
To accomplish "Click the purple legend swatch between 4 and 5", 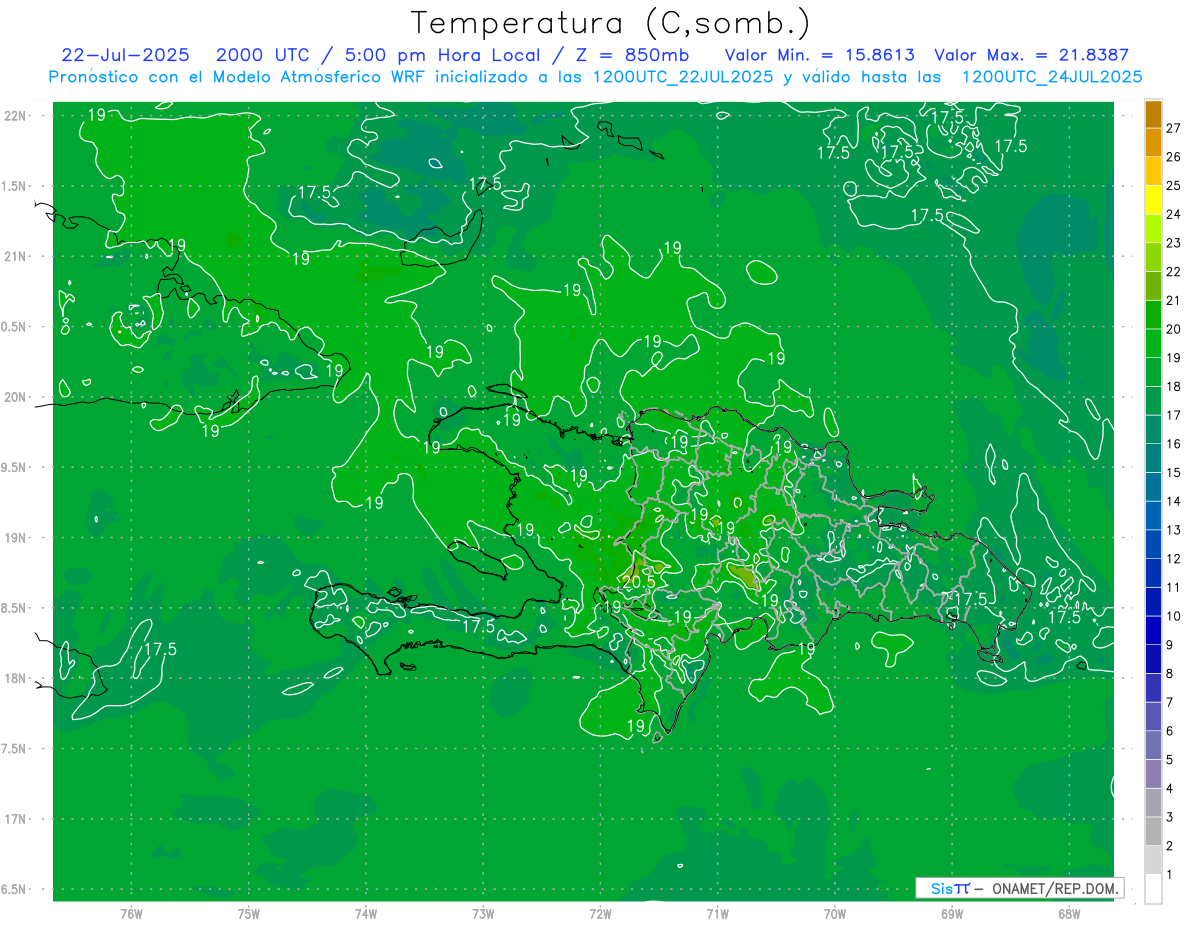I will coord(1153,775).
